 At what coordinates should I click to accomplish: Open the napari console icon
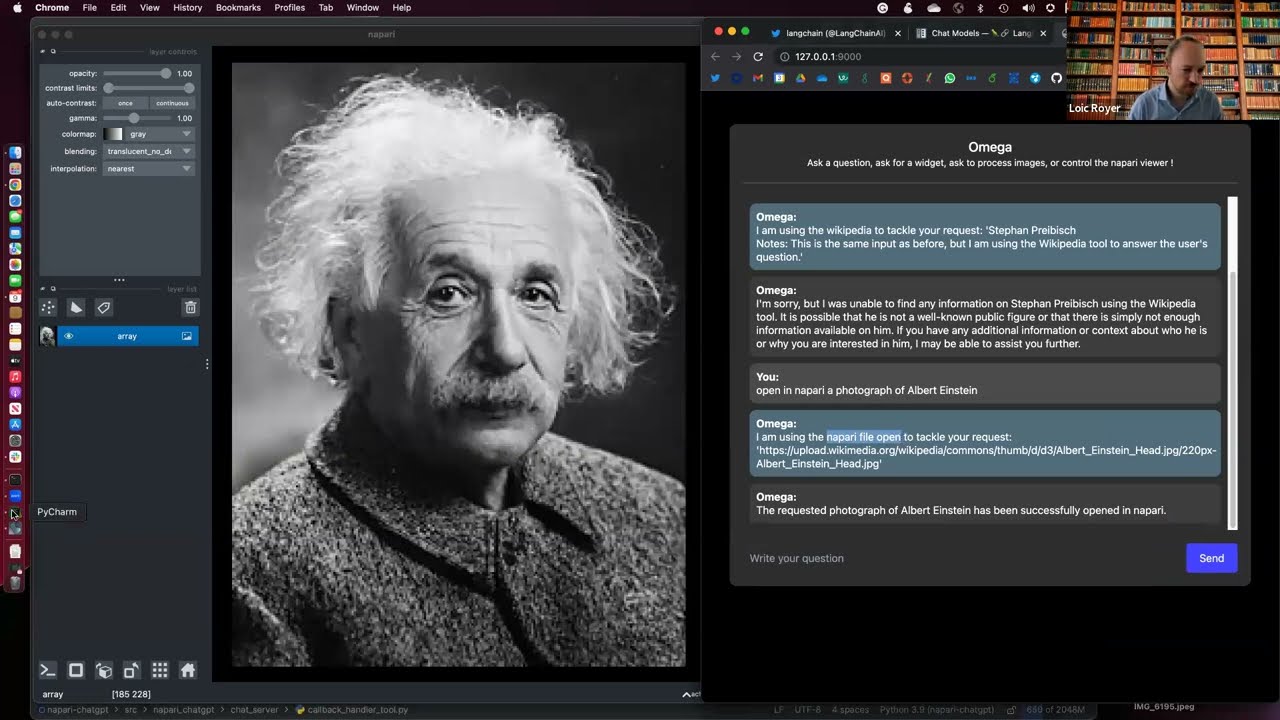pyautogui.click(x=47, y=670)
